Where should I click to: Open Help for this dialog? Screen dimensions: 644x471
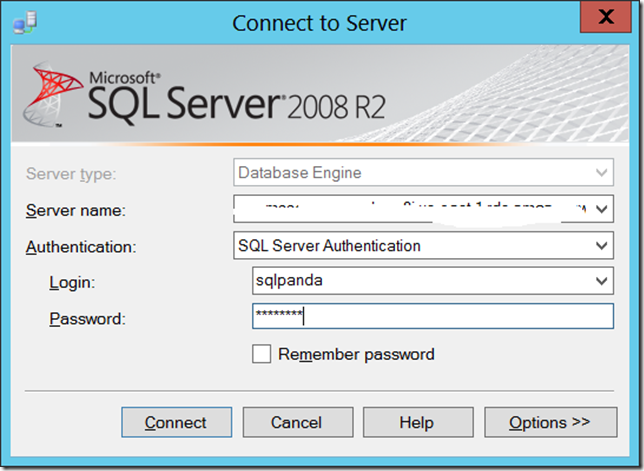pos(416,423)
